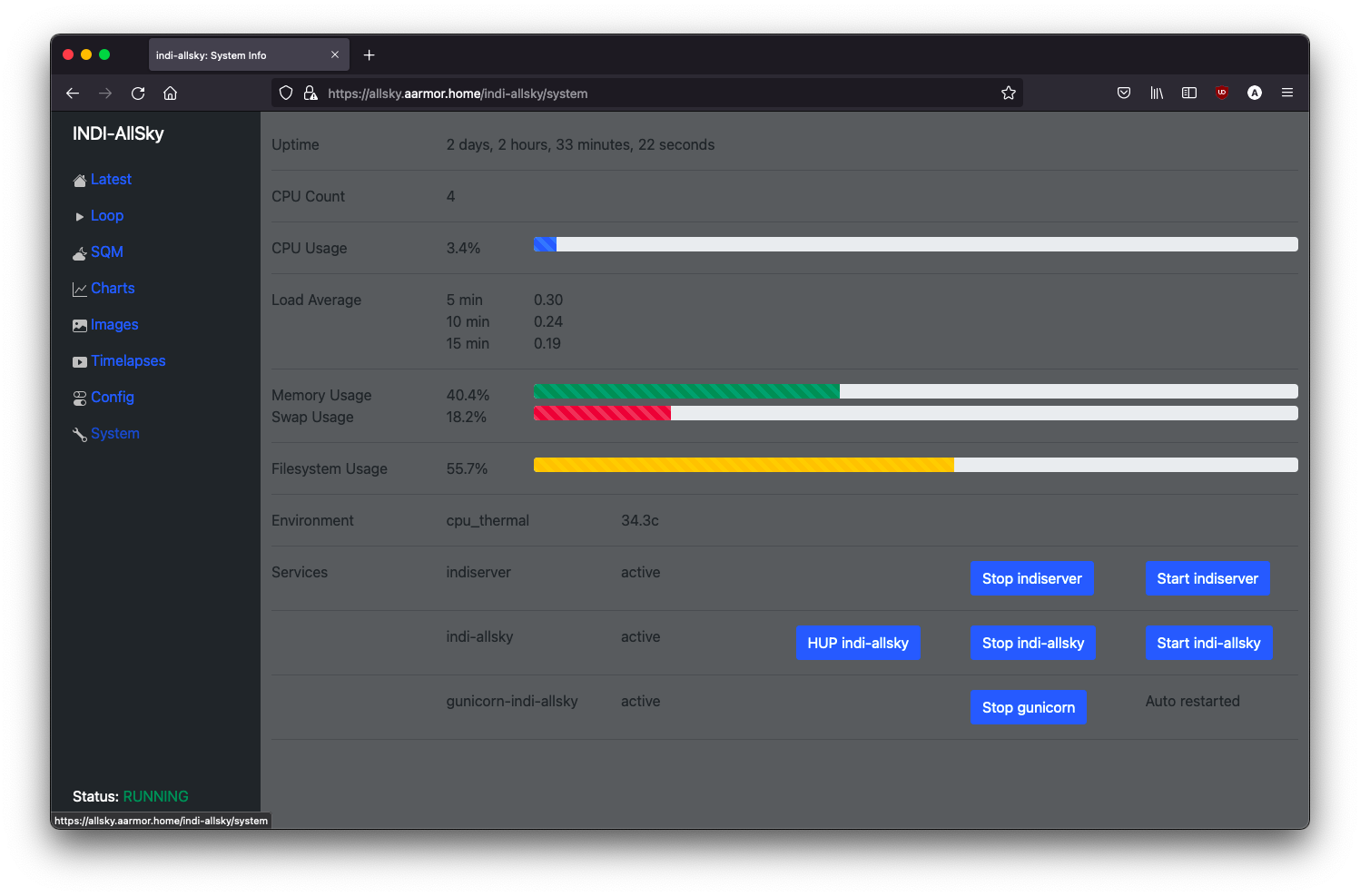
Task: Click the 0.30 load average value
Action: coord(548,300)
